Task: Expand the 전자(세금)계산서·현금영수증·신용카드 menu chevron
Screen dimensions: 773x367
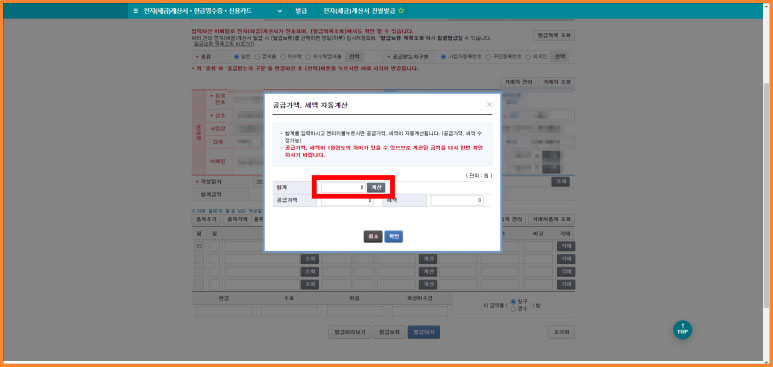Action: [280, 11]
